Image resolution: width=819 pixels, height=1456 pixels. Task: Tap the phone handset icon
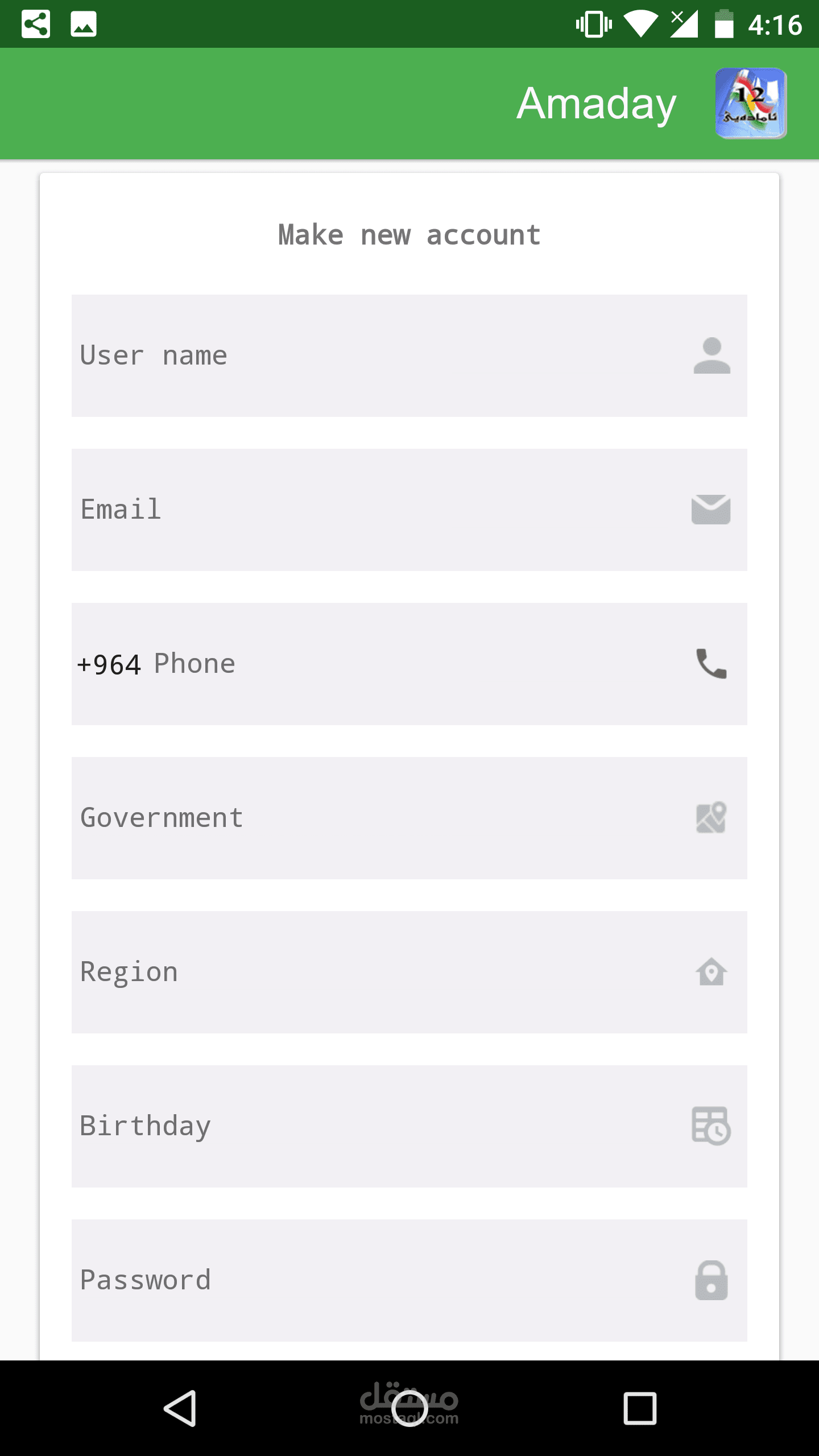tap(711, 664)
